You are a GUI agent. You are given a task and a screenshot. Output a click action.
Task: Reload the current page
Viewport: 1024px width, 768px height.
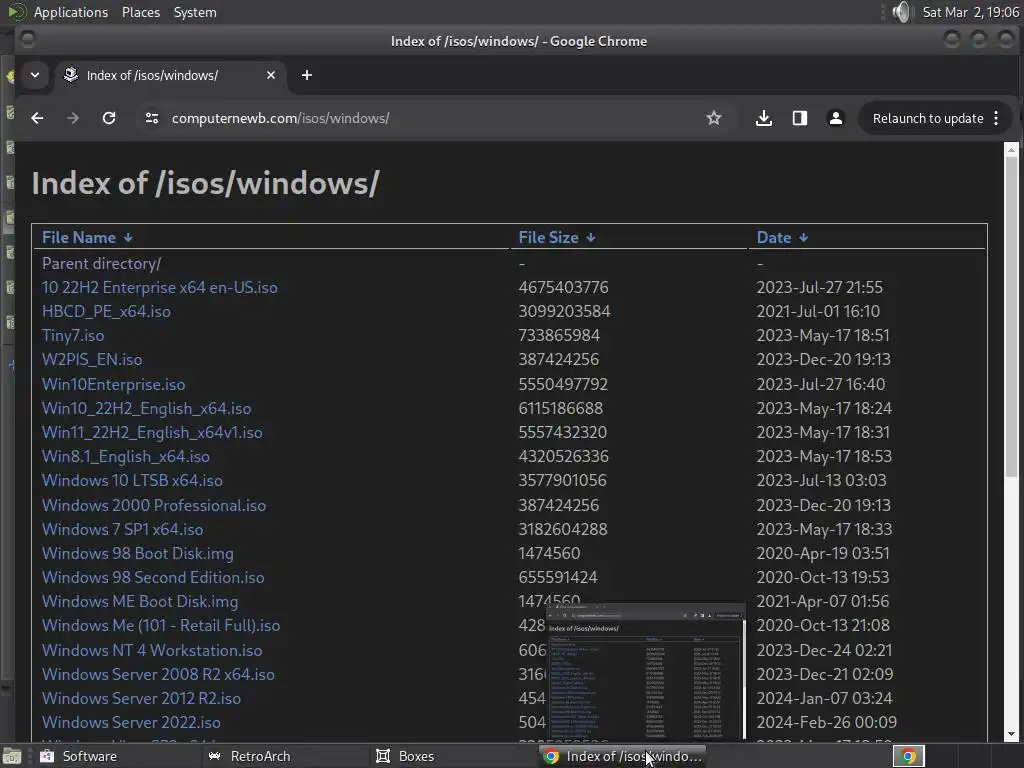point(109,118)
